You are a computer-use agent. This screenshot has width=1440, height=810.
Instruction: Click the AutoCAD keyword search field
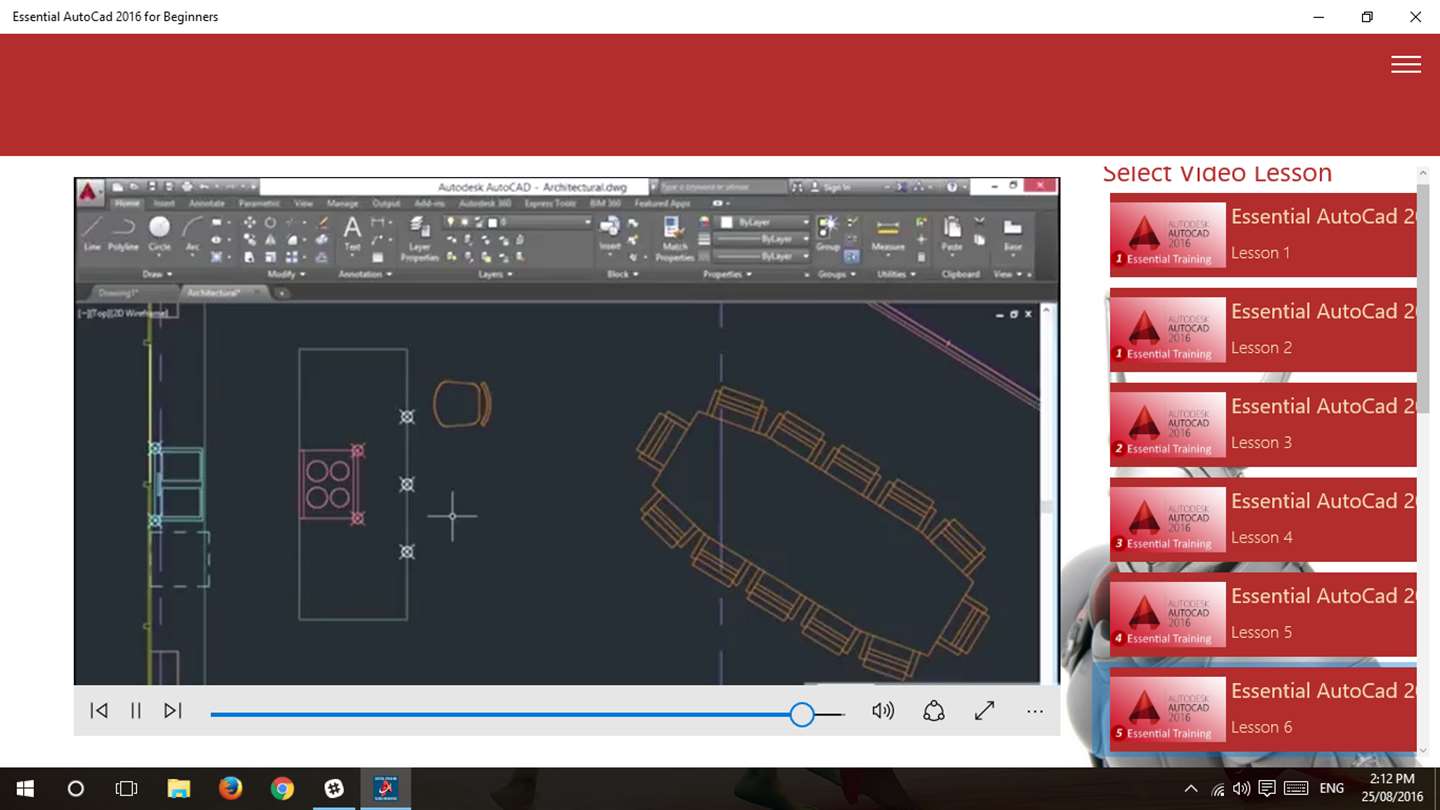[722, 187]
